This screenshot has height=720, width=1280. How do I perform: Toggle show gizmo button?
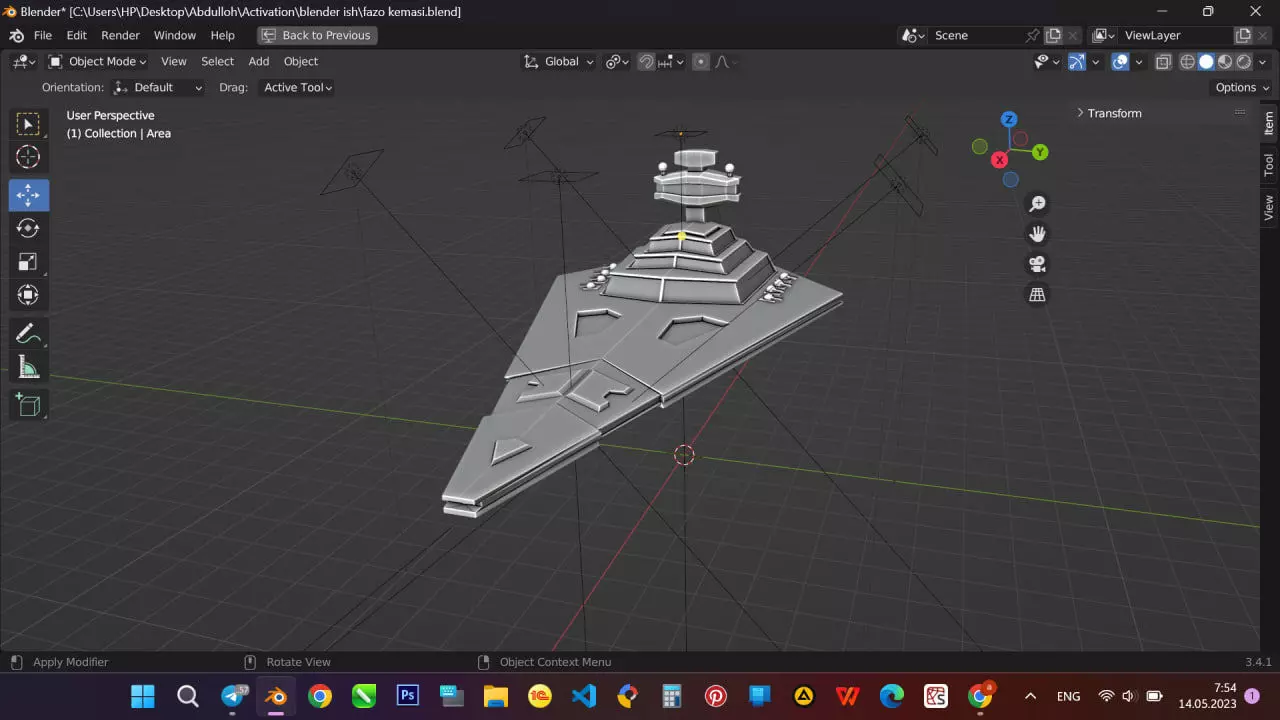tap(1077, 62)
